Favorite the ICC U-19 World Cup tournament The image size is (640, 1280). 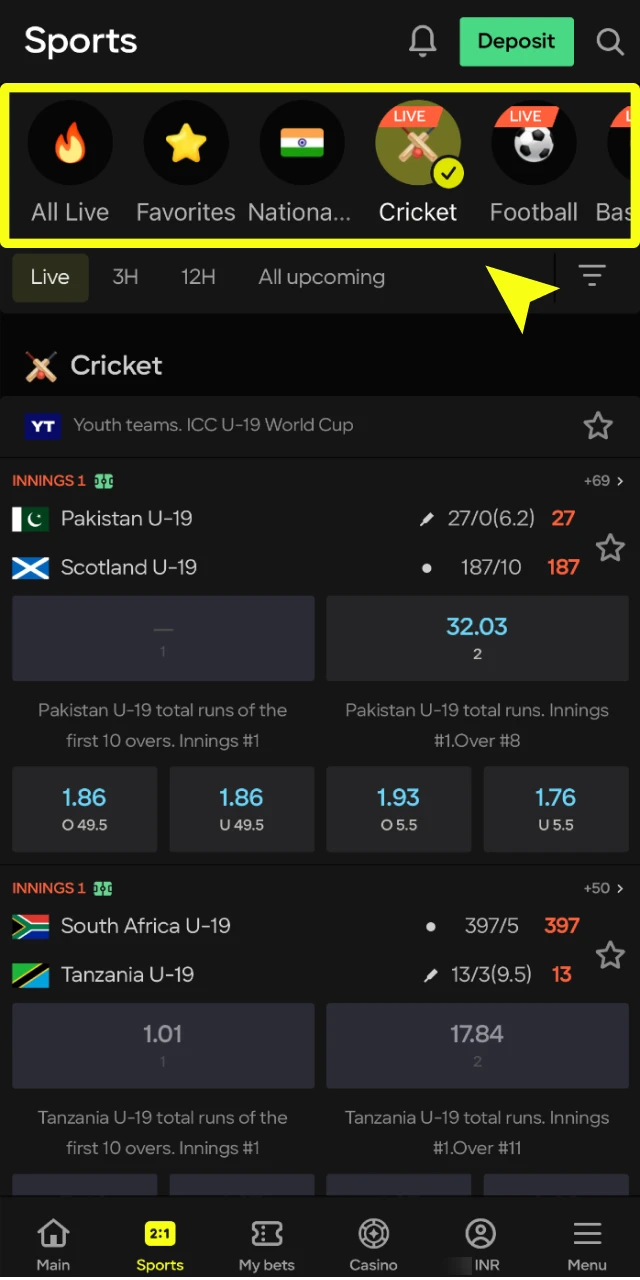pyautogui.click(x=598, y=425)
